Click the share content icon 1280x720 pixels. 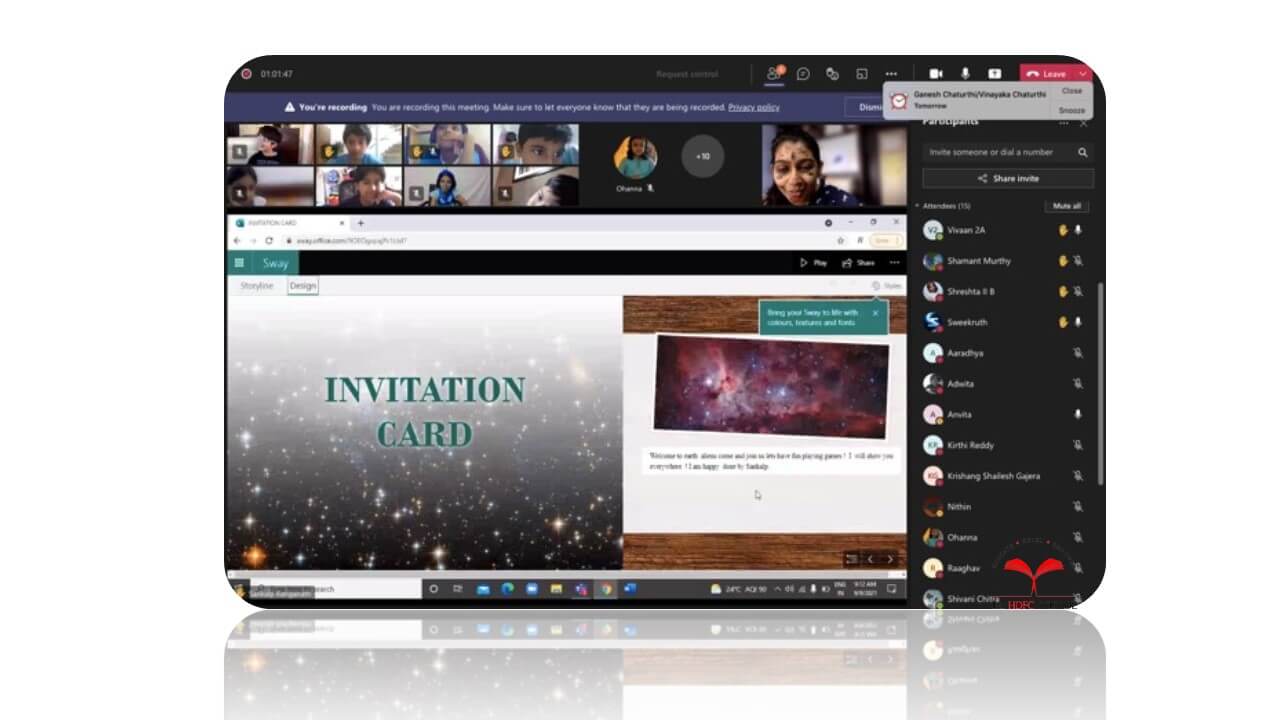tap(994, 74)
